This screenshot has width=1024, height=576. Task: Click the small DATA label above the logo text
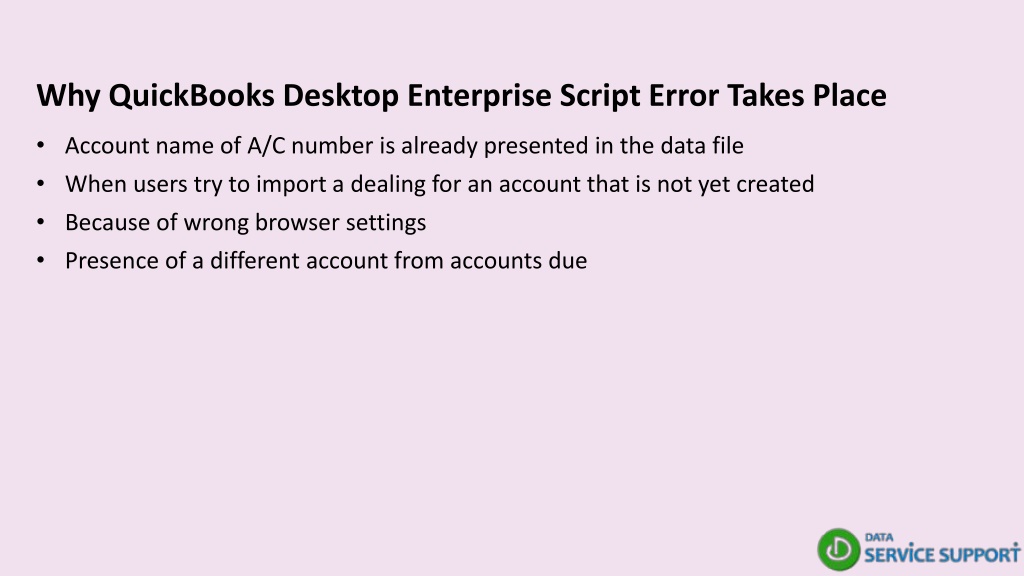click(879, 537)
